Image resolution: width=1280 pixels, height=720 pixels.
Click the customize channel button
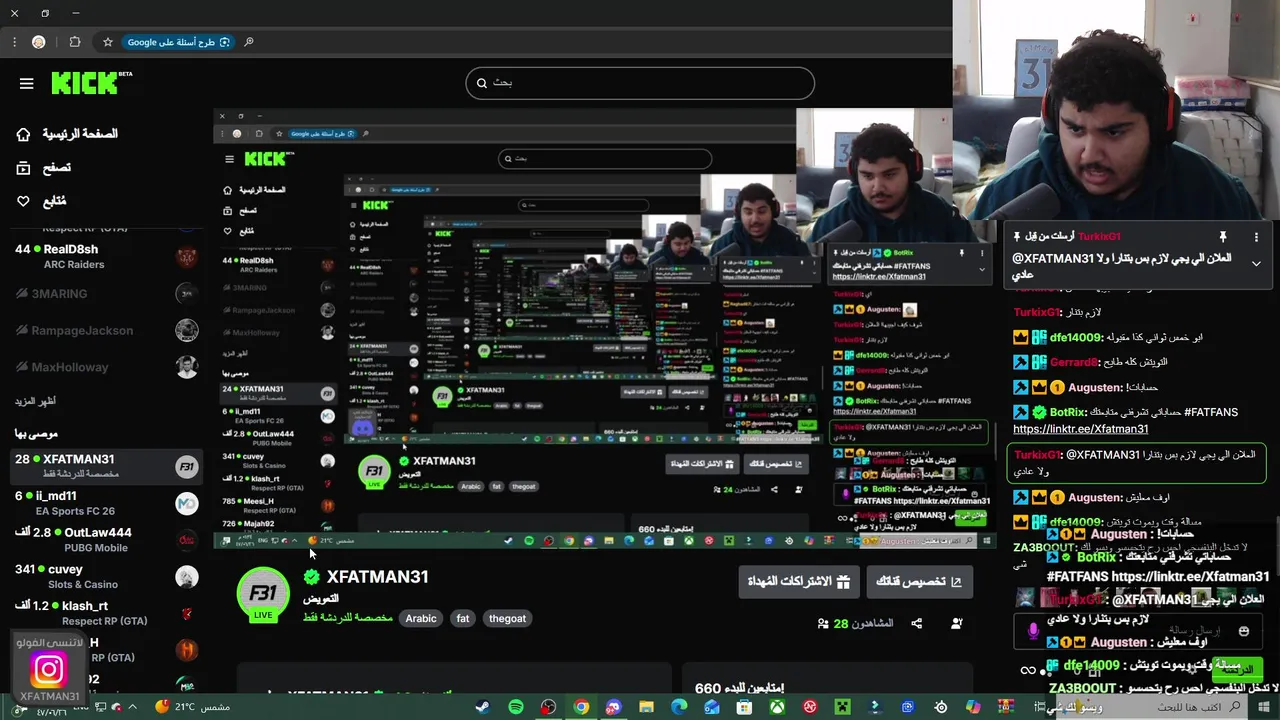(x=919, y=582)
